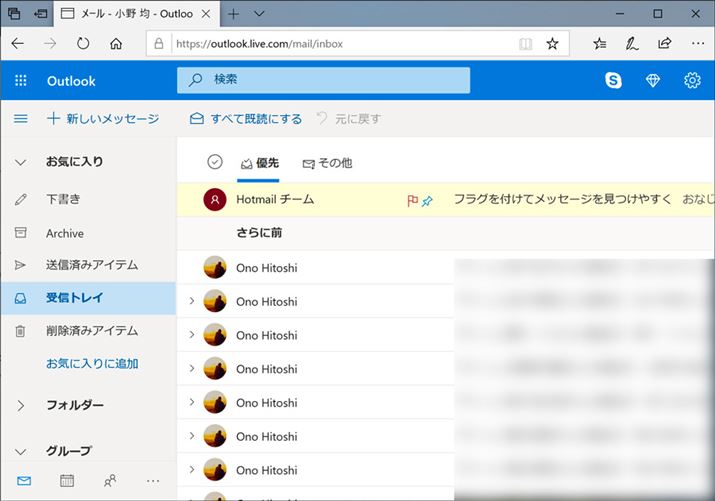Click the お気に入りに追加 link

92,364
